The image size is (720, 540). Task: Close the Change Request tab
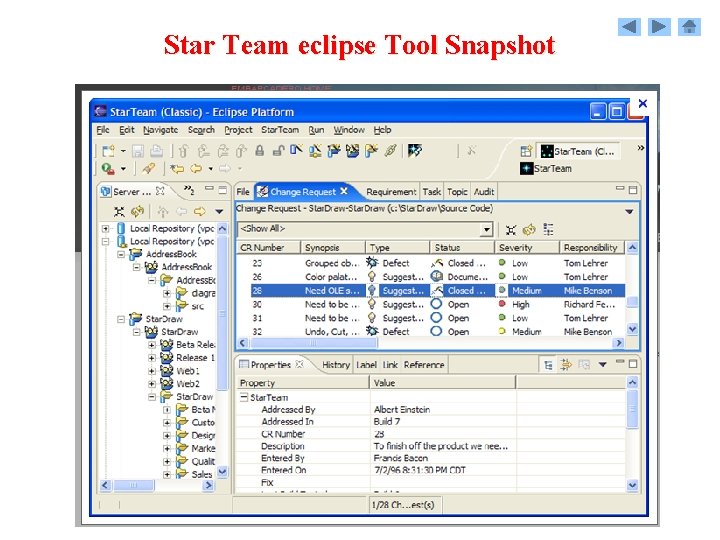(x=344, y=191)
